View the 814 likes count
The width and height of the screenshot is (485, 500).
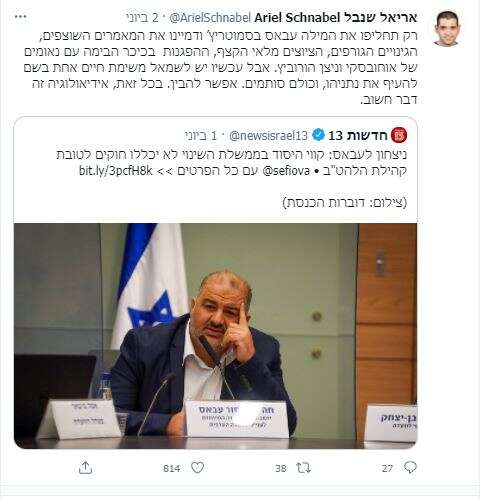(171, 469)
